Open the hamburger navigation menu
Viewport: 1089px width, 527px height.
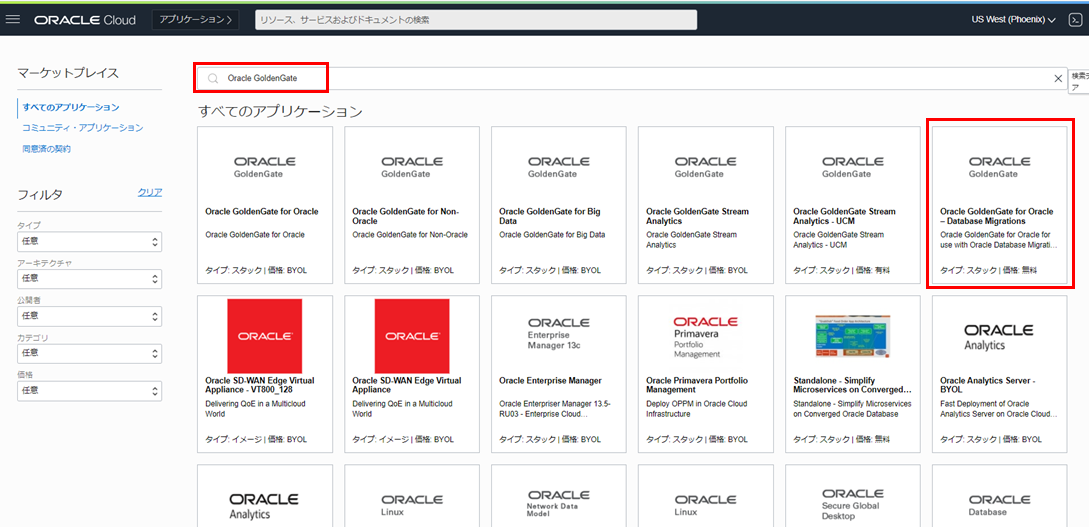coord(13,19)
